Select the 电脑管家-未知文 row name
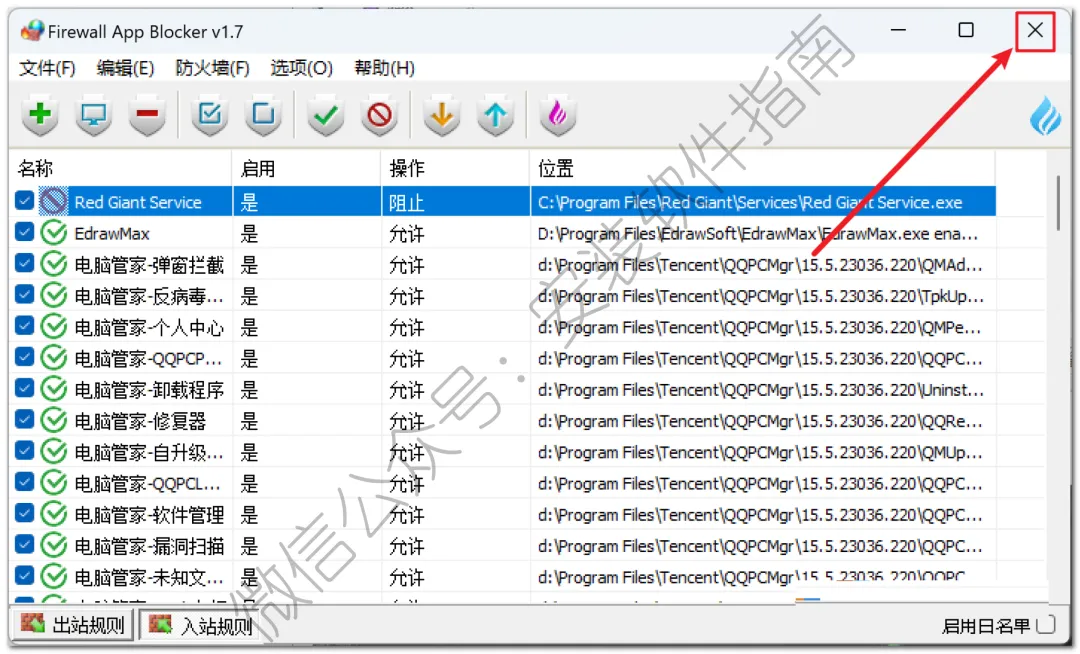This screenshot has width=1080, height=654. pyautogui.click(x=149, y=577)
